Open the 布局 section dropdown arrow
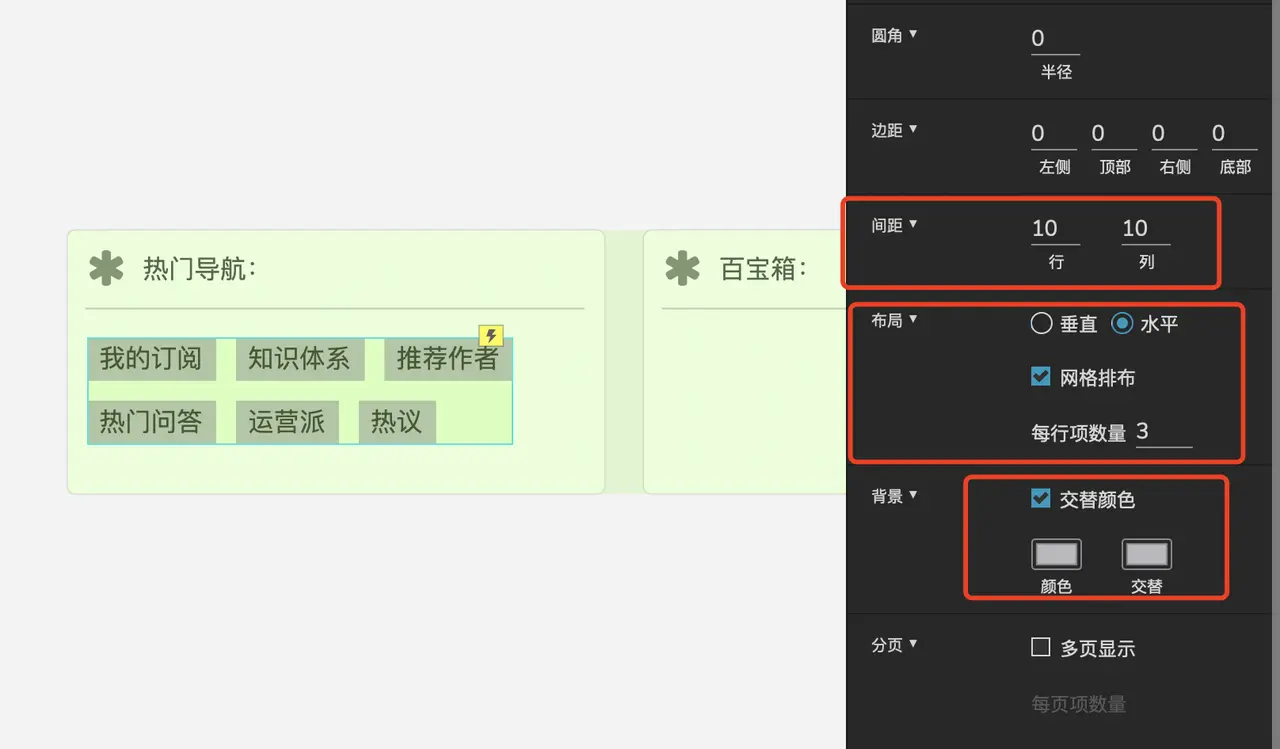 [913, 319]
